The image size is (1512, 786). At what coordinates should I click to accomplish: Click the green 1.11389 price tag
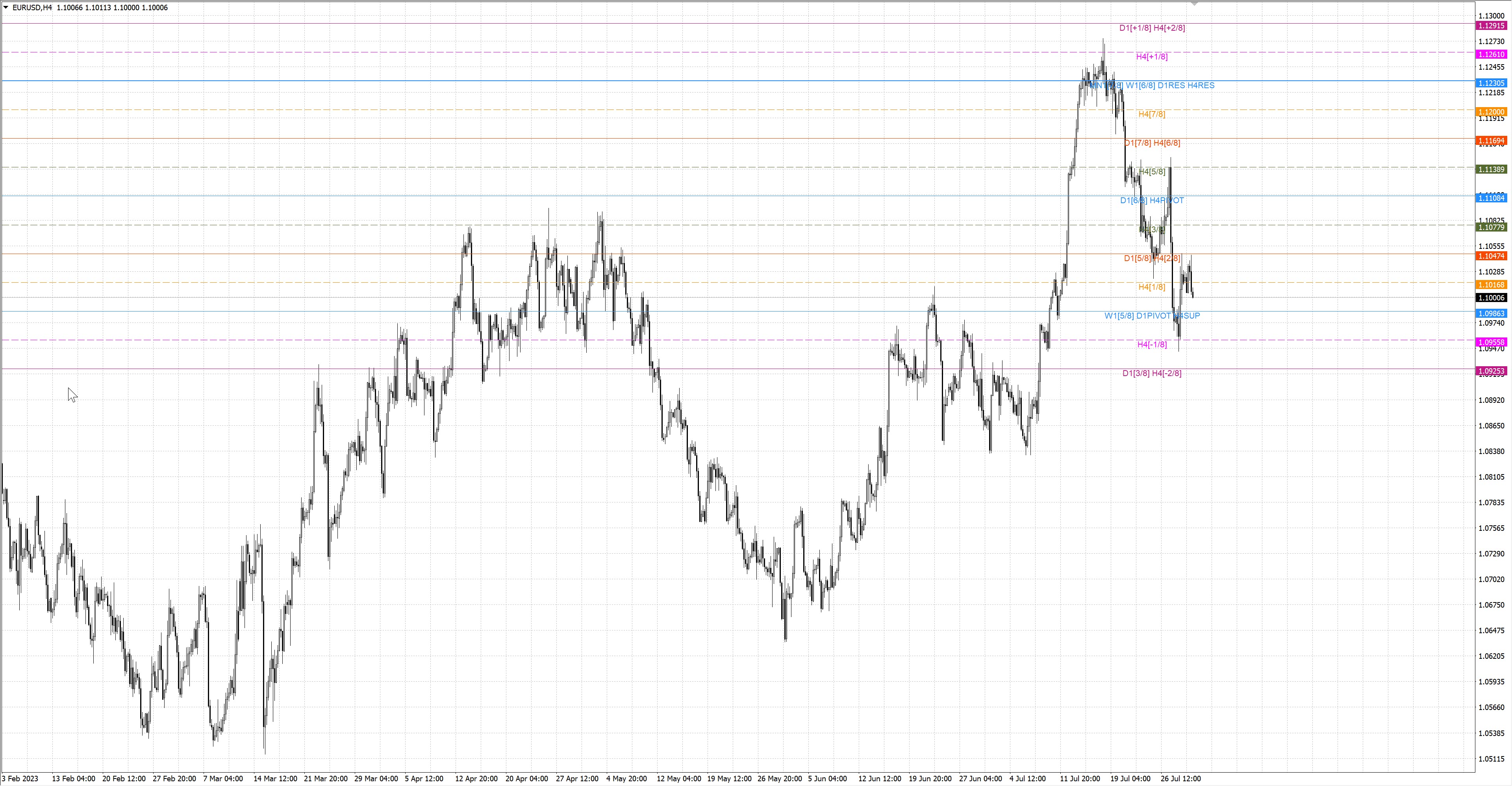pyautogui.click(x=1491, y=170)
